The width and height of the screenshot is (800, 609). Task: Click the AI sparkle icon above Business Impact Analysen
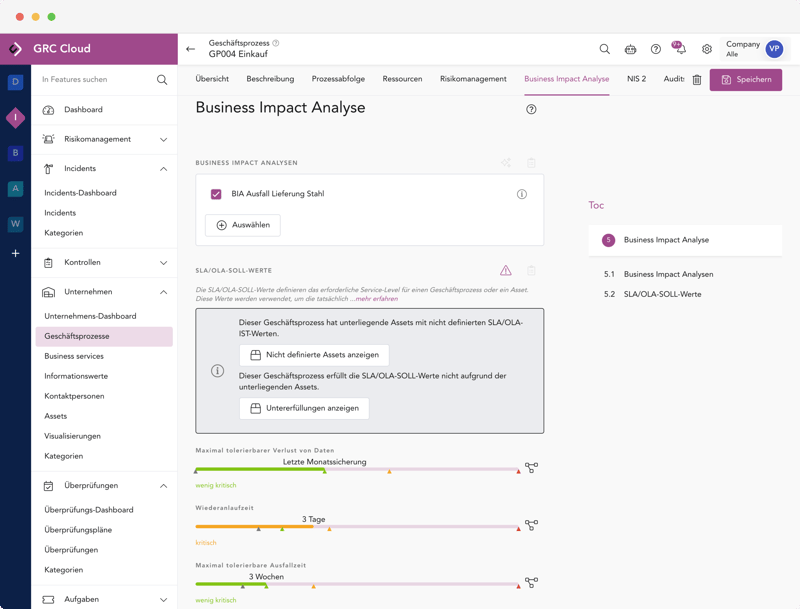point(505,162)
